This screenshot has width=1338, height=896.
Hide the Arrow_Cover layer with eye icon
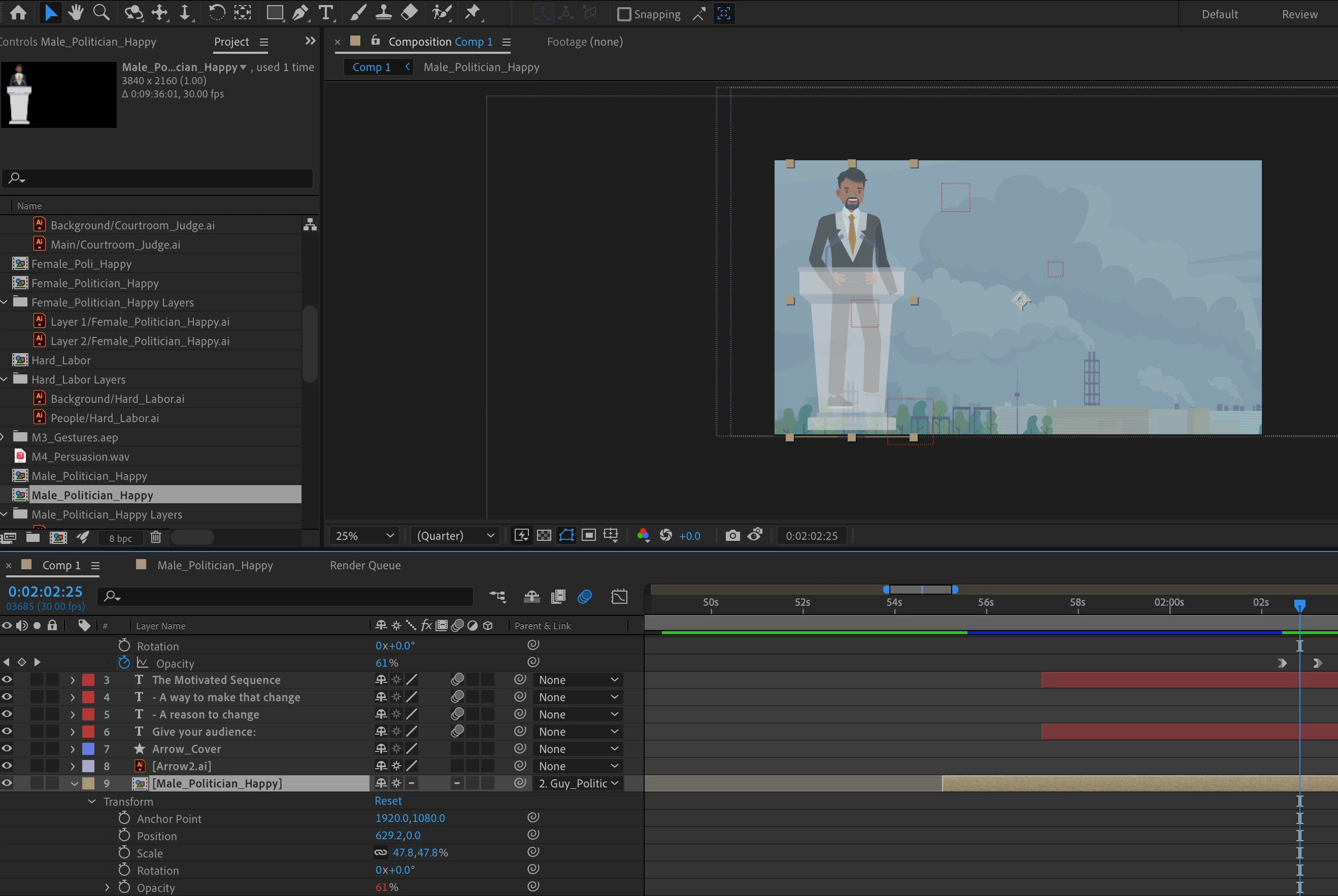pyautogui.click(x=7, y=748)
